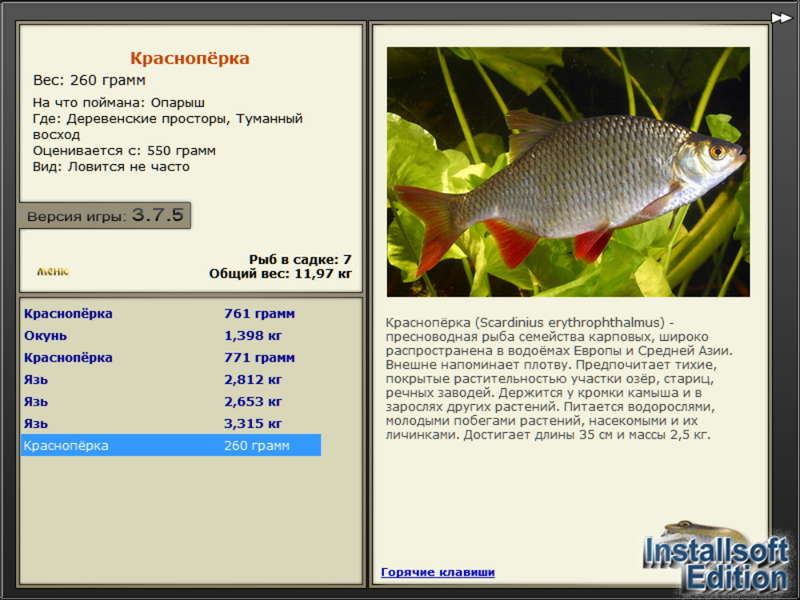Select the Окунь 1,398 кг row
This screenshot has height=600, width=800.
click(x=171, y=335)
